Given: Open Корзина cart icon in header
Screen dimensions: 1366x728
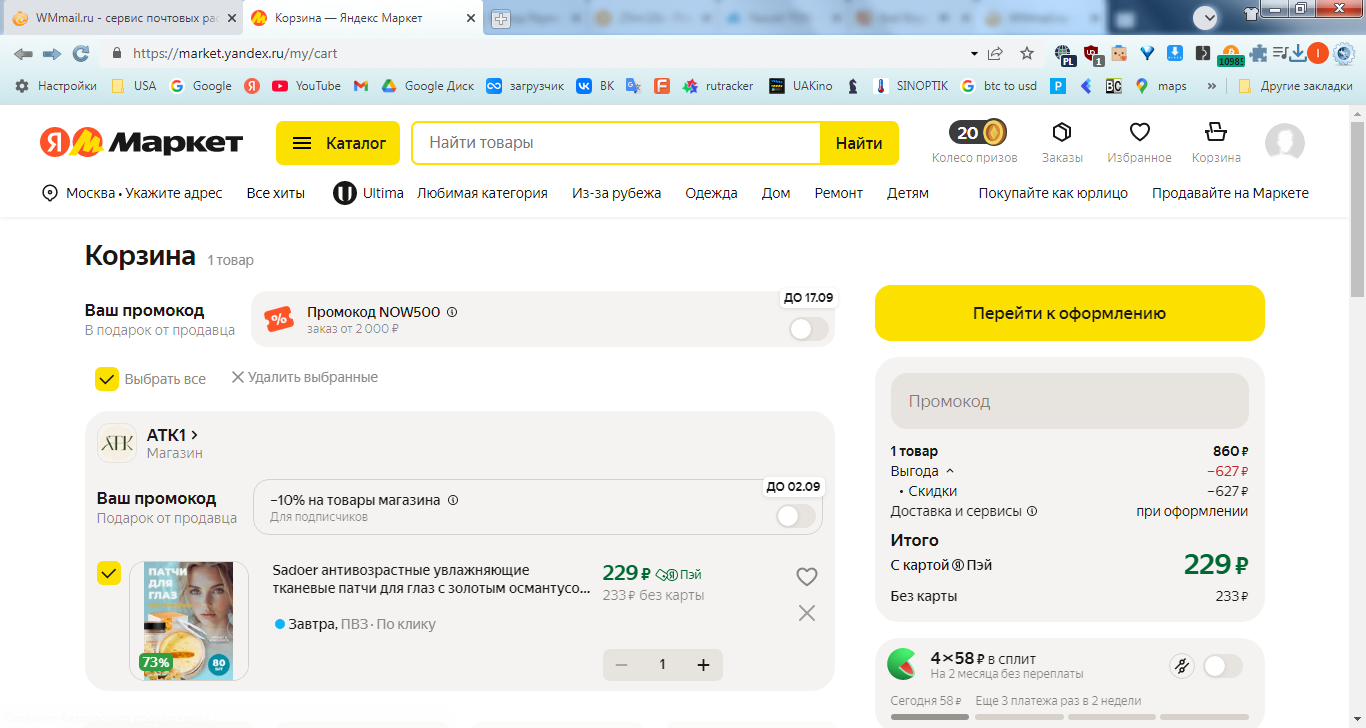Looking at the screenshot, I should [x=1216, y=132].
